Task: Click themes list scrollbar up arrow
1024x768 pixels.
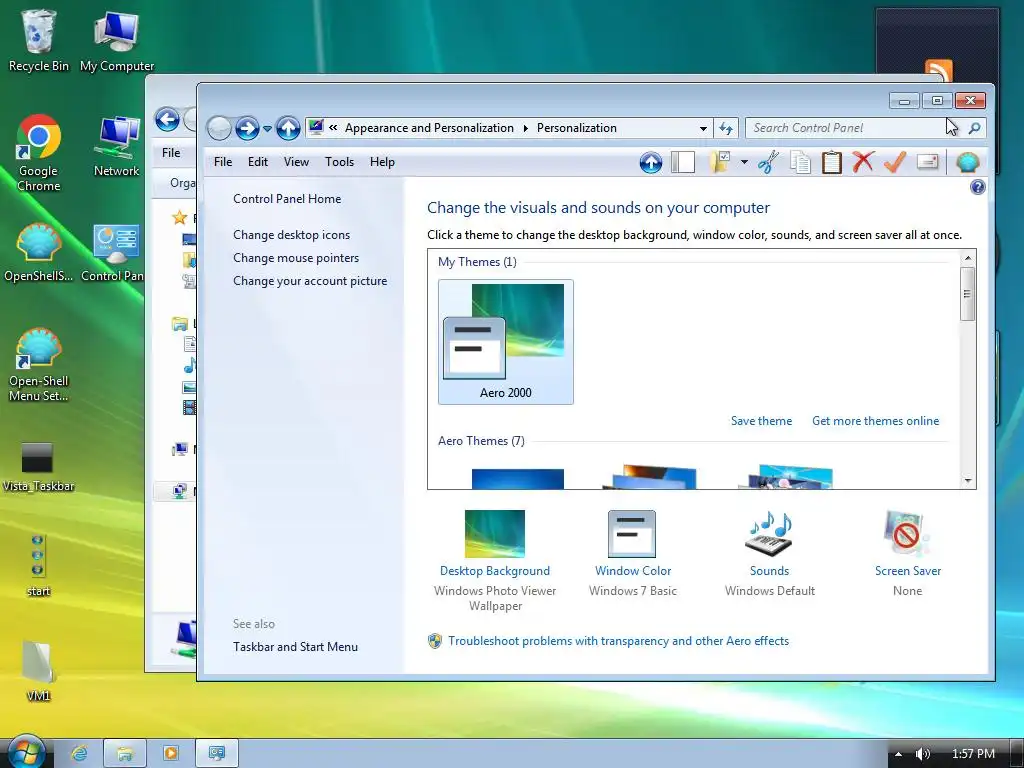Action: [968, 258]
